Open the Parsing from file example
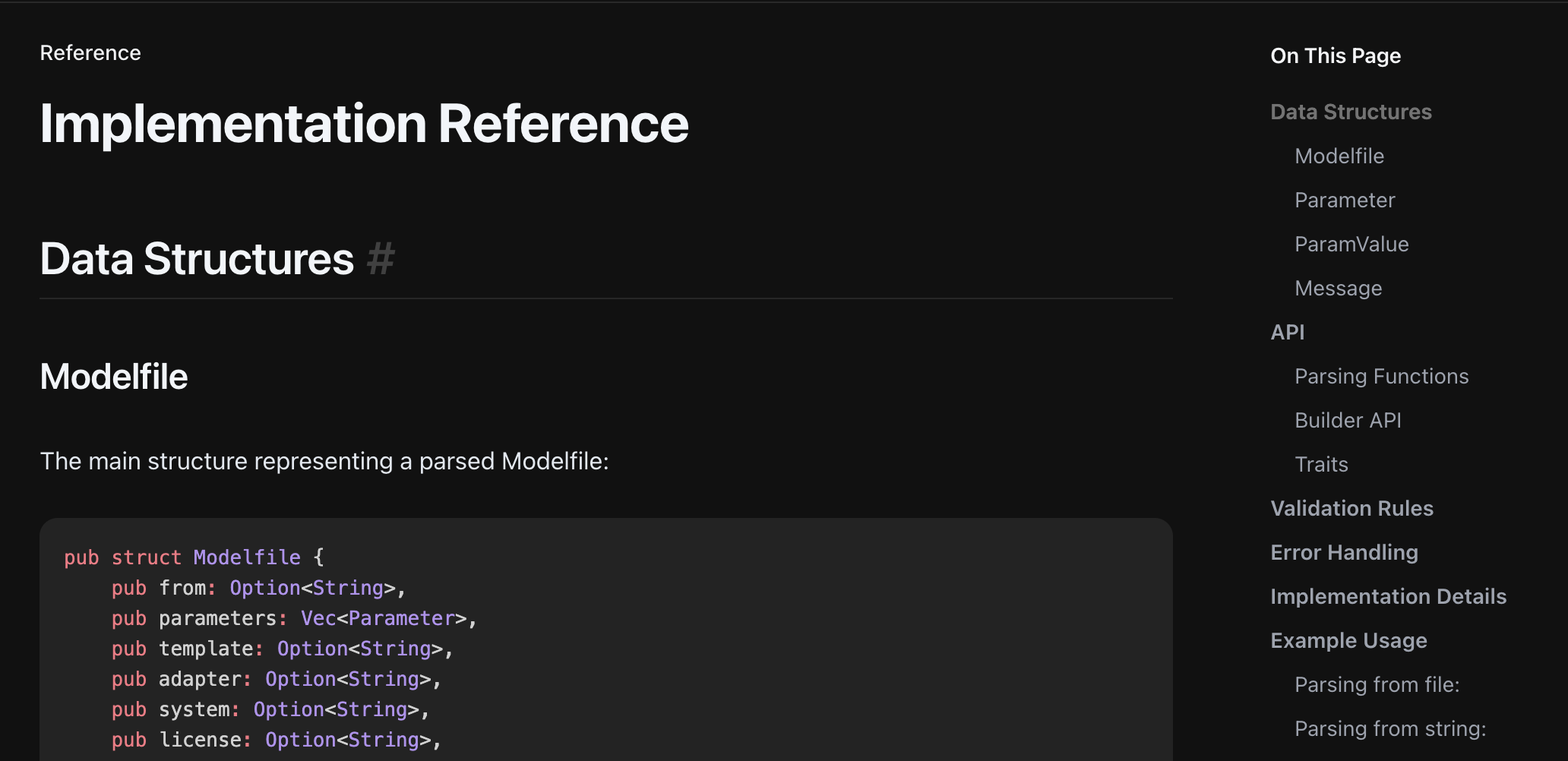Image resolution: width=1568 pixels, height=761 pixels. (1376, 684)
